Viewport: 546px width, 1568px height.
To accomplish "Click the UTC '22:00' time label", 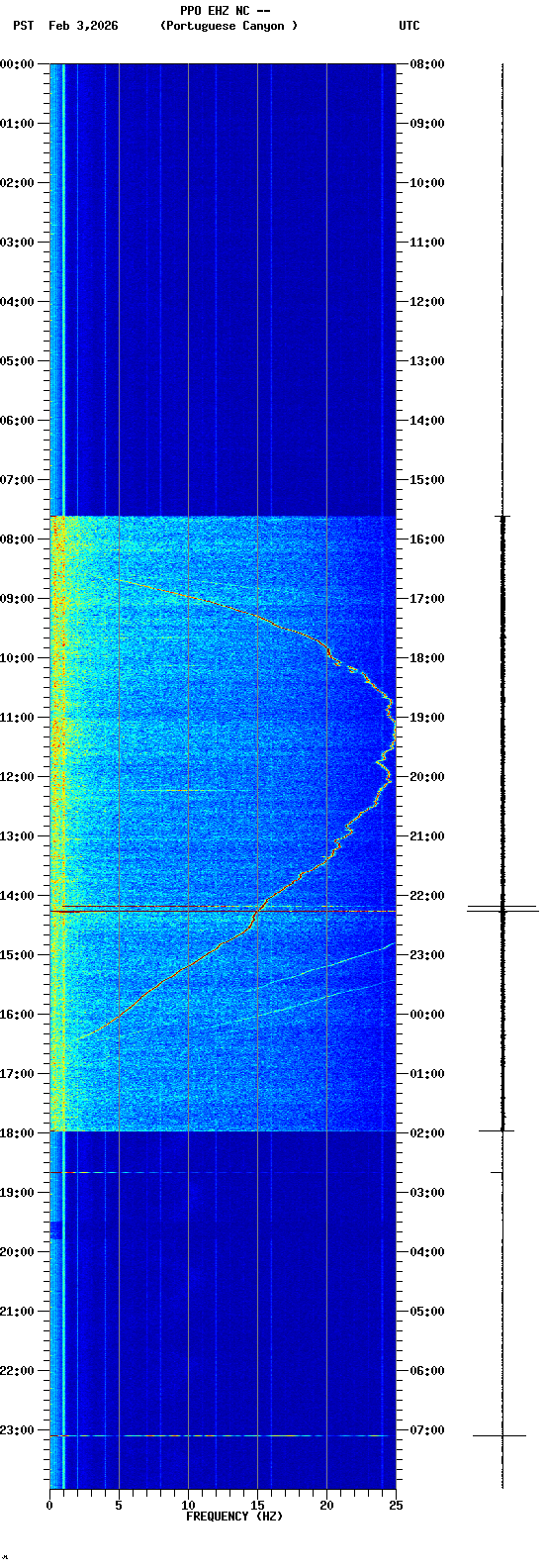I will pyautogui.click(x=427, y=896).
